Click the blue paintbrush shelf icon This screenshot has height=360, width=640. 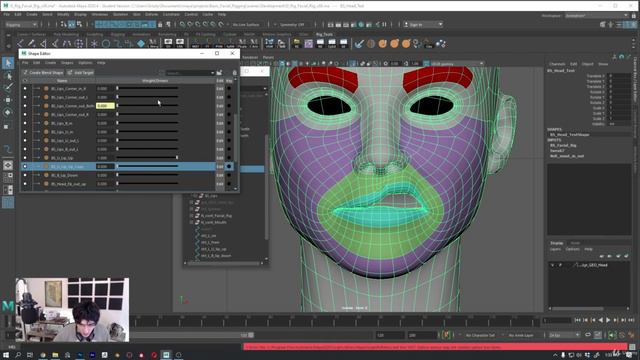click(359, 43)
